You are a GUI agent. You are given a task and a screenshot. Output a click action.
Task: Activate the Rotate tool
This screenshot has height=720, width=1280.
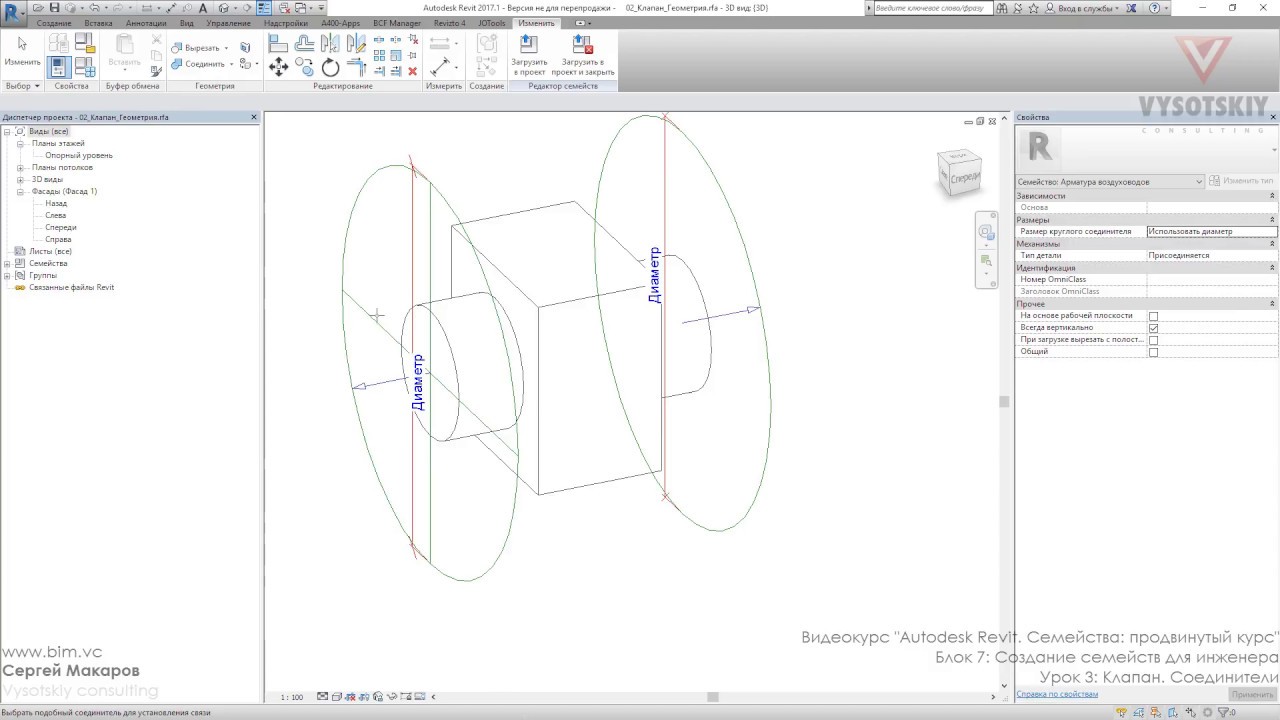[330, 67]
